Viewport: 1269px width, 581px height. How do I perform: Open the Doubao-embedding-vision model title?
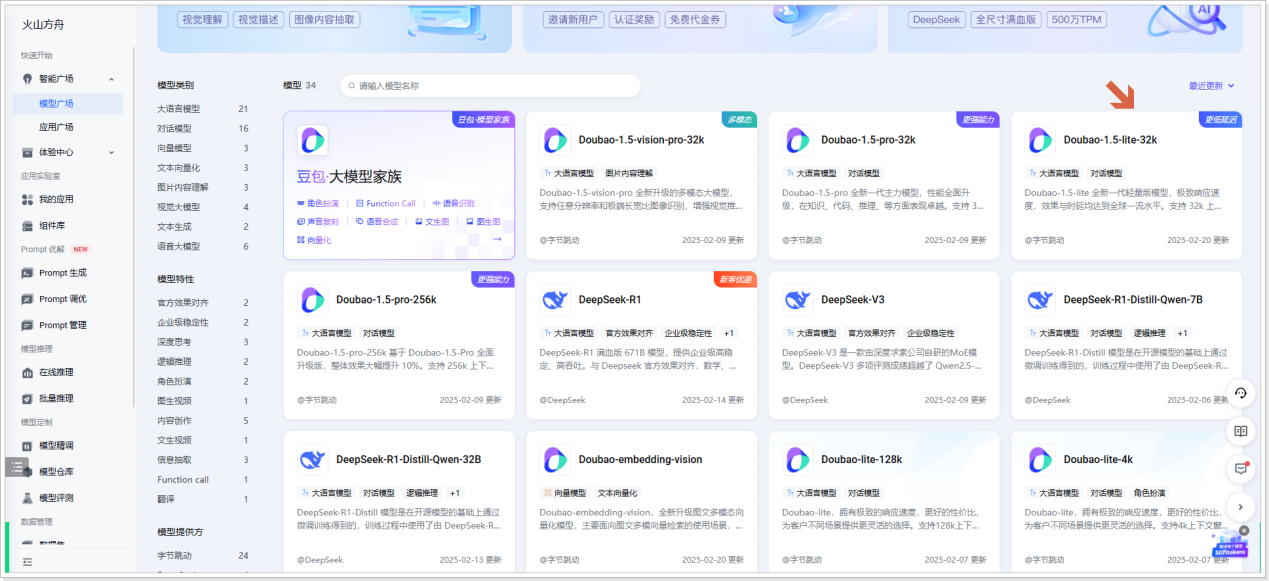[x=640, y=459]
